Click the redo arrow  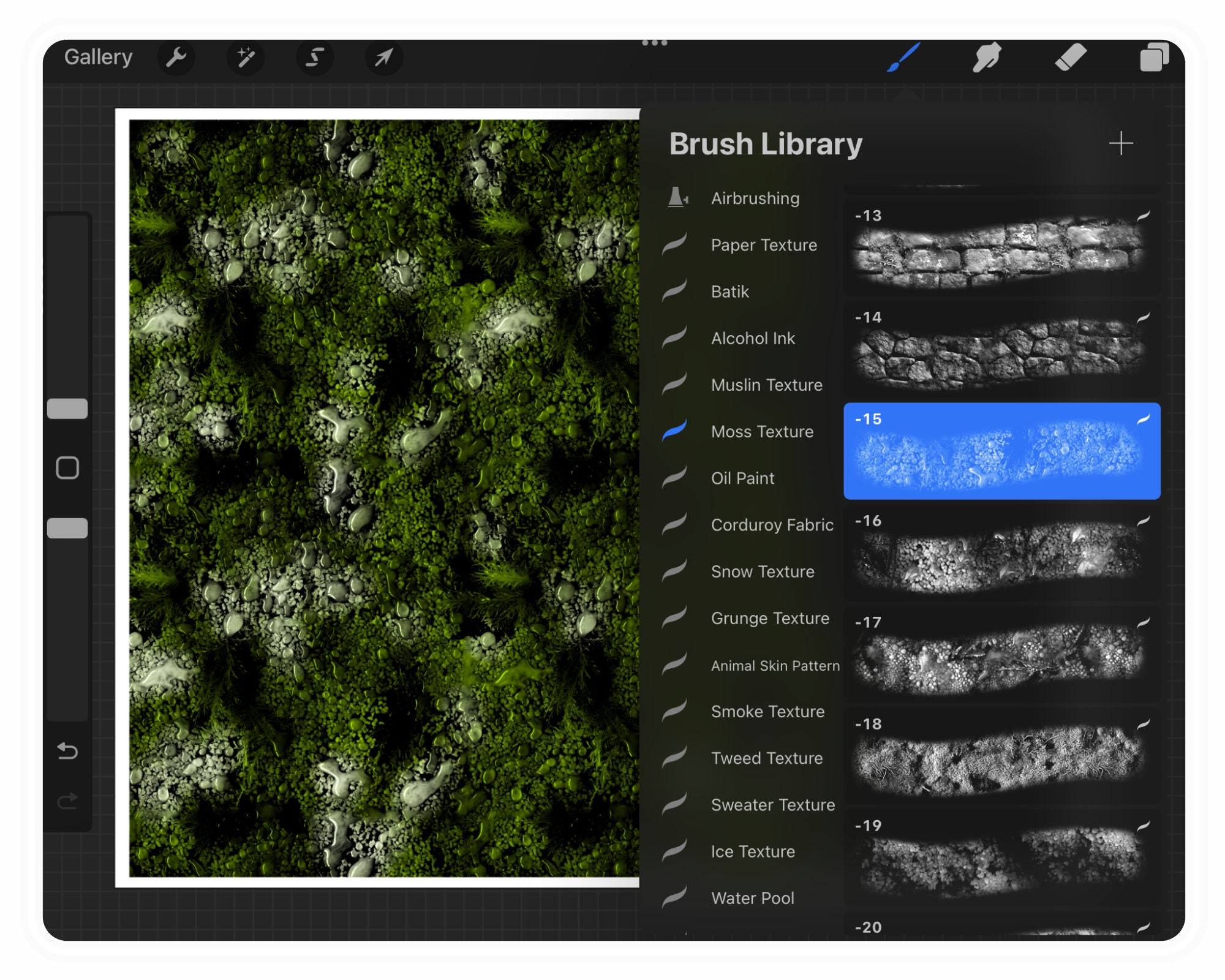[67, 800]
